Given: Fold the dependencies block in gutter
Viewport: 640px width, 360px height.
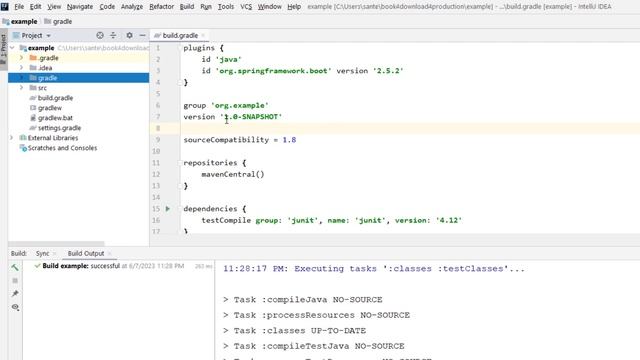Looking at the screenshot, I should (180, 209).
